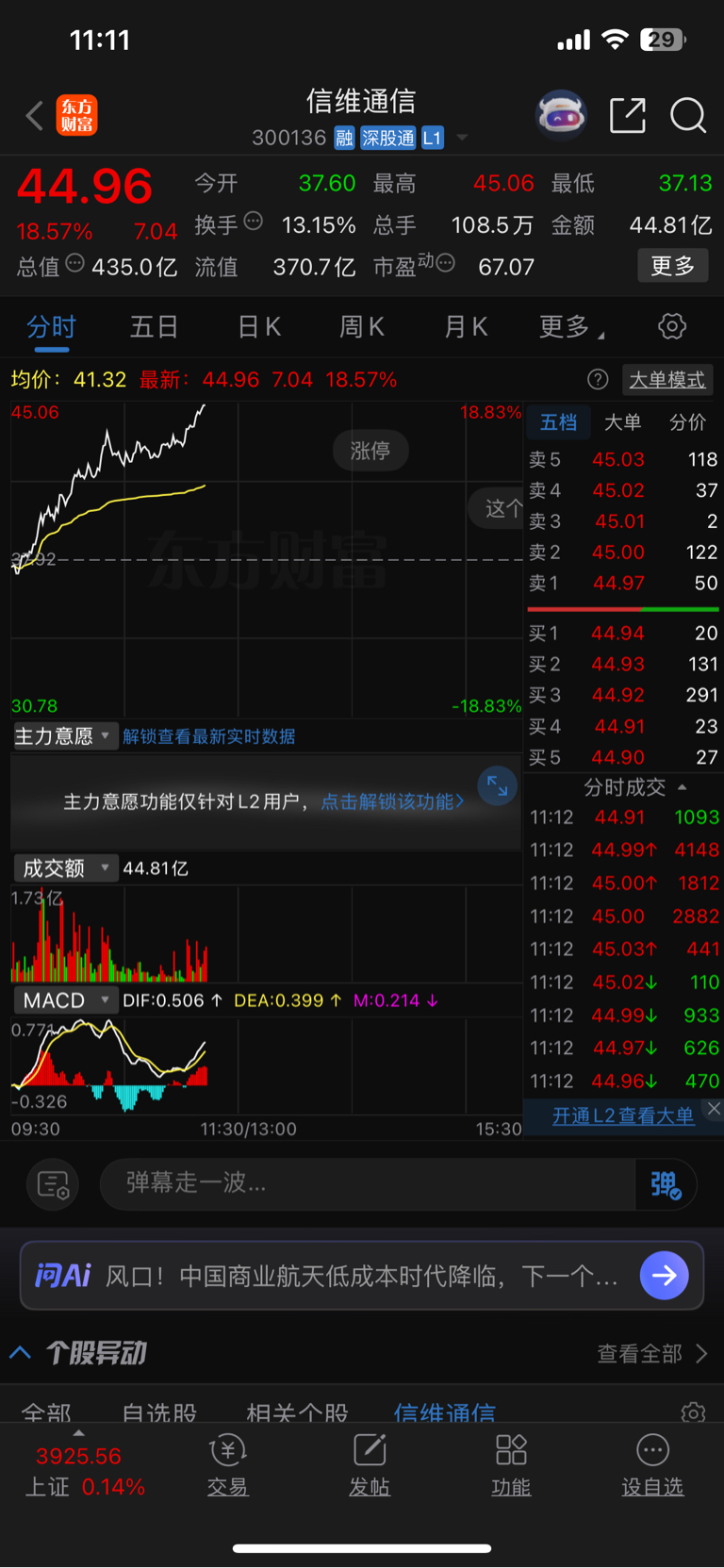
Task: Select the 分时 chart tab
Action: pyautogui.click(x=51, y=327)
